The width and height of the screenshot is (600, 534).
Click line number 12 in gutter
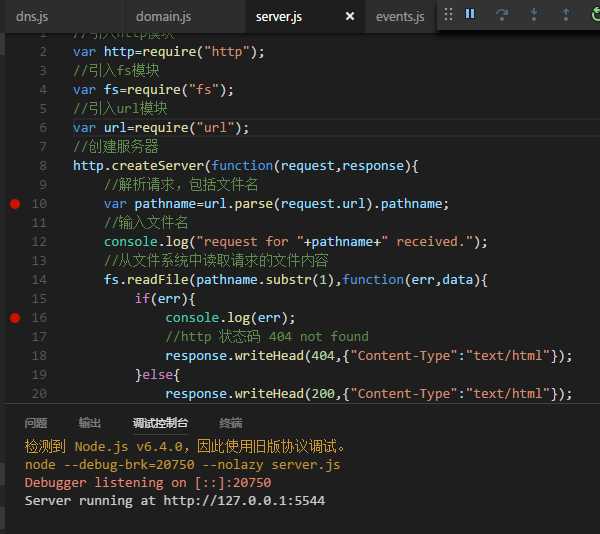click(x=39, y=241)
